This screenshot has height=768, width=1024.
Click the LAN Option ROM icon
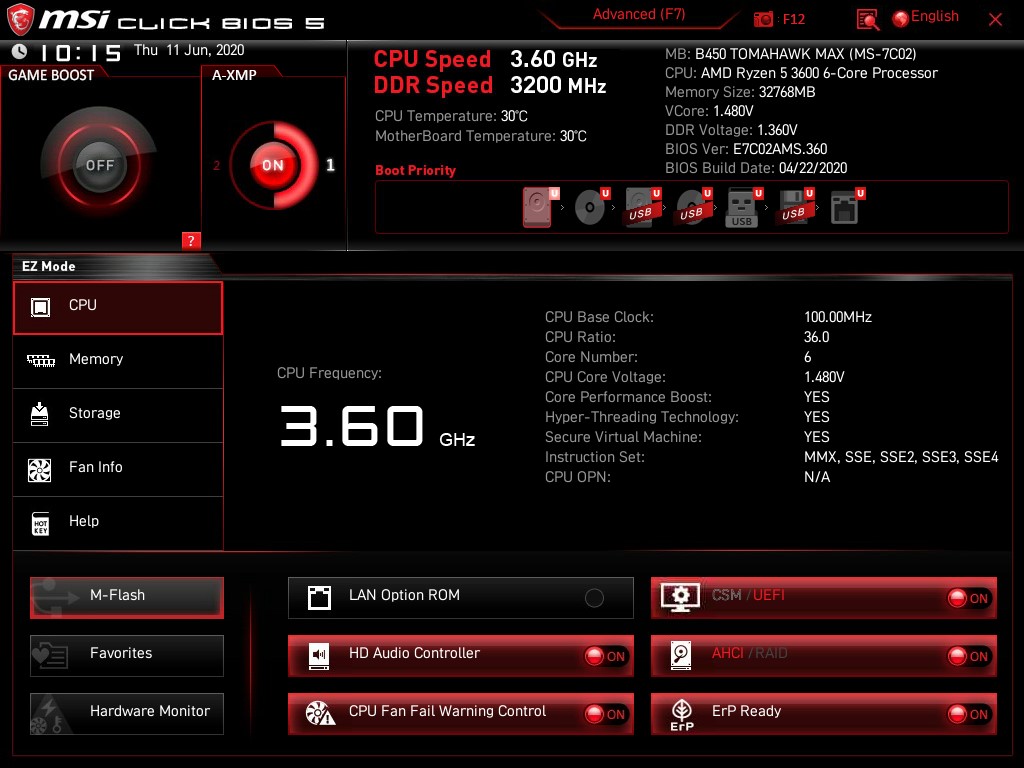click(319, 598)
